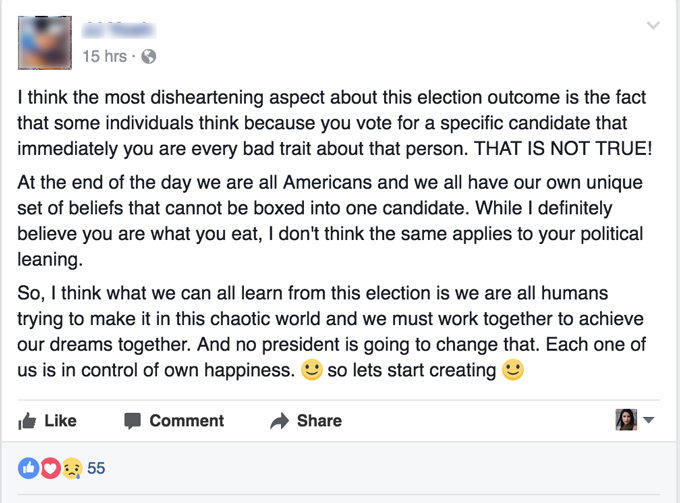
Task: View who reacted via the 55 count
Action: 97,468
